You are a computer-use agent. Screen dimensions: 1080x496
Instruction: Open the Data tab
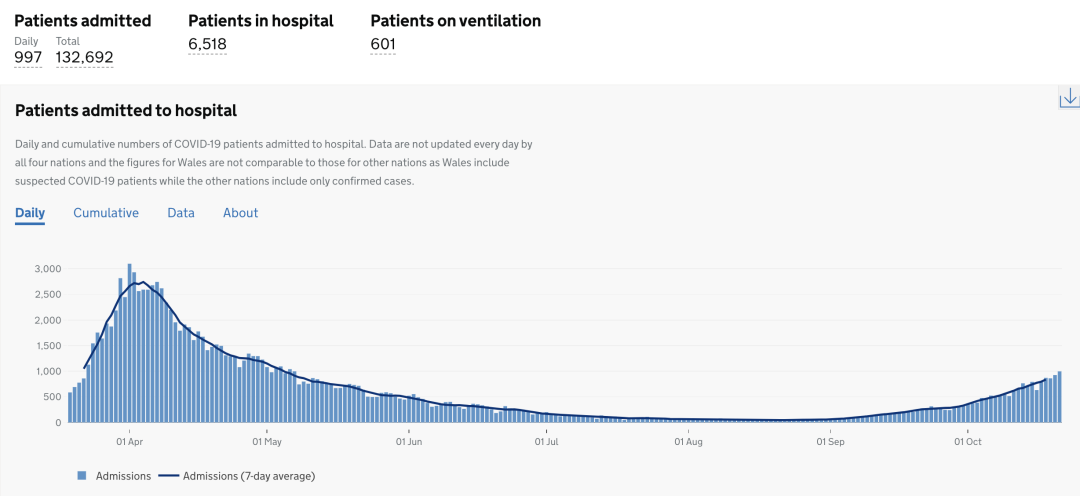181,213
